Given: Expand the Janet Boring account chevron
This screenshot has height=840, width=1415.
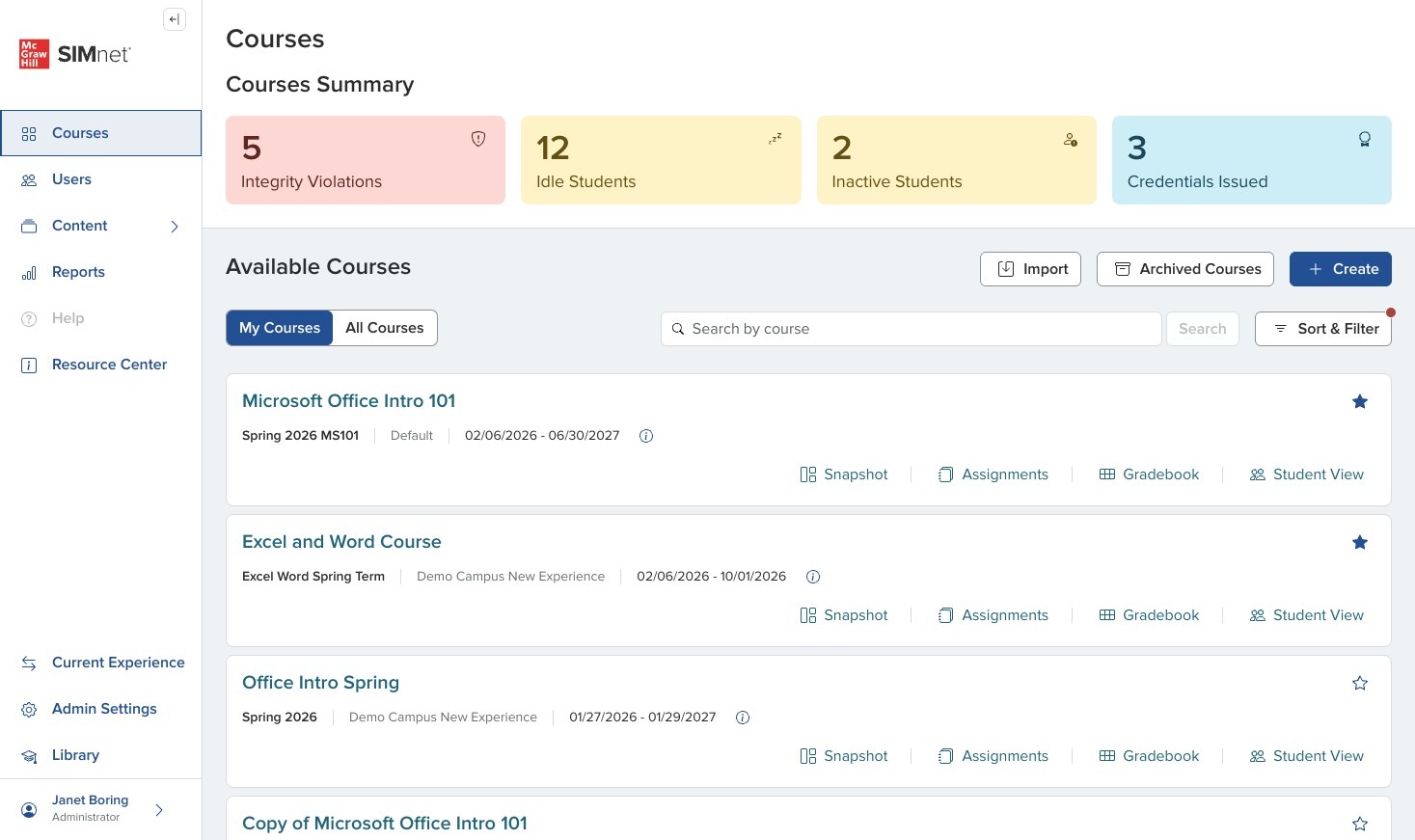Looking at the screenshot, I should tap(159, 810).
